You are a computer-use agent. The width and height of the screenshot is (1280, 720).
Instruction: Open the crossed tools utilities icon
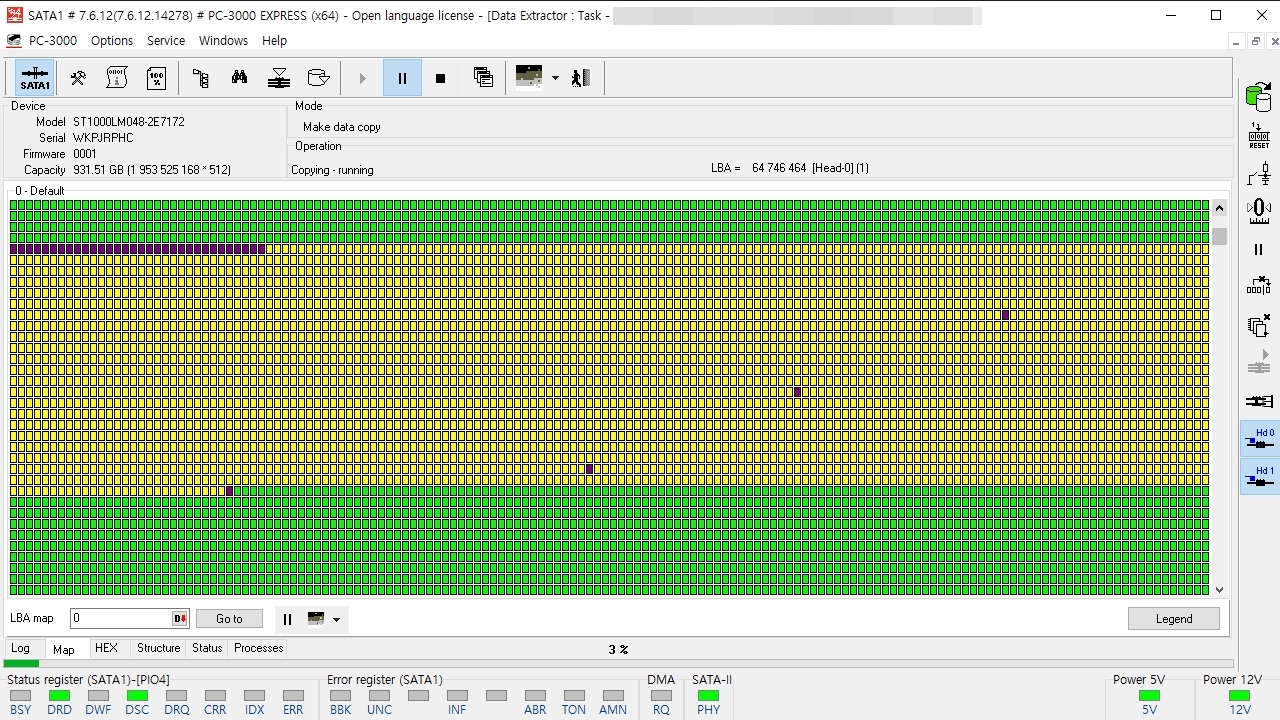[x=77, y=78]
